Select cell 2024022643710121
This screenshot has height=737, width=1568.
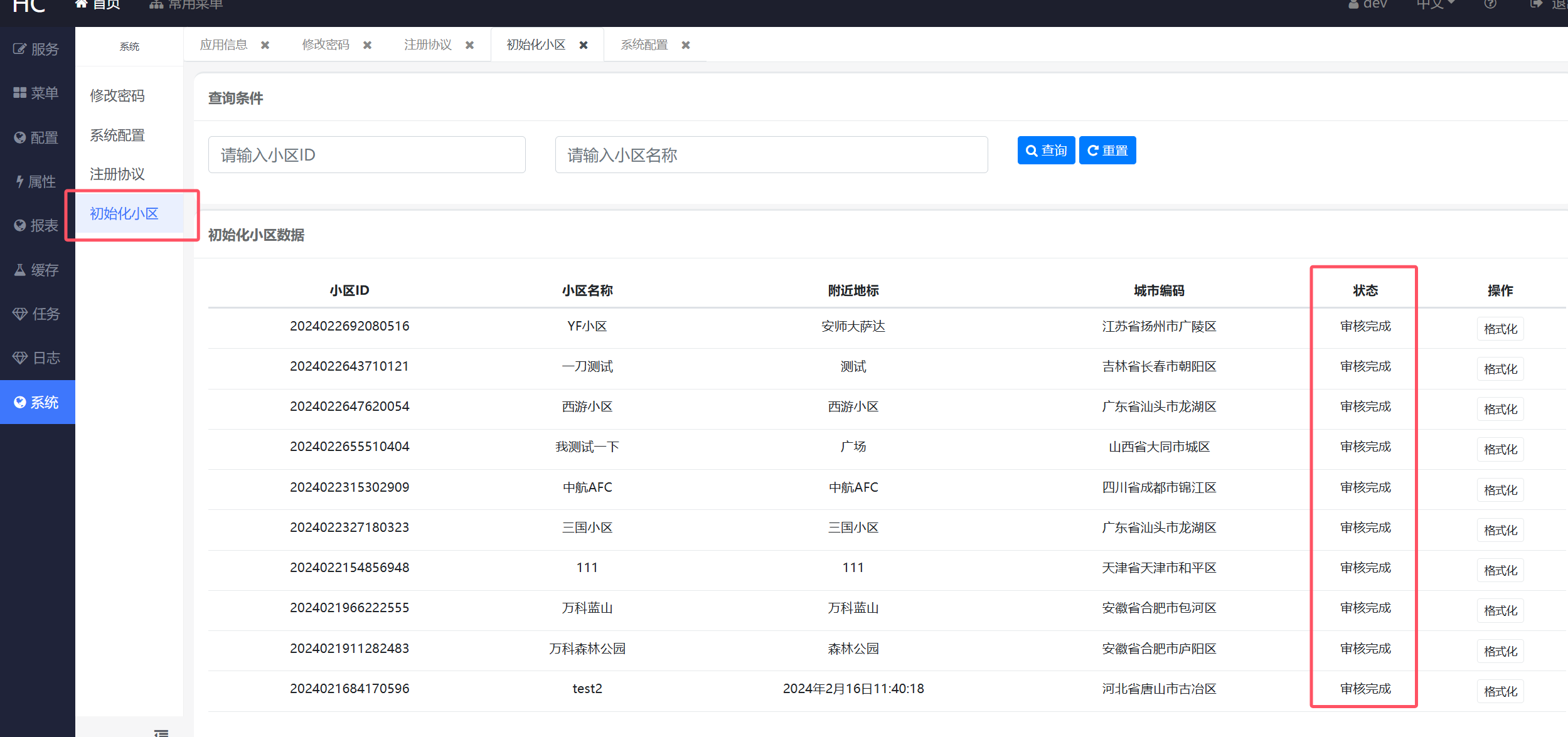click(x=349, y=366)
